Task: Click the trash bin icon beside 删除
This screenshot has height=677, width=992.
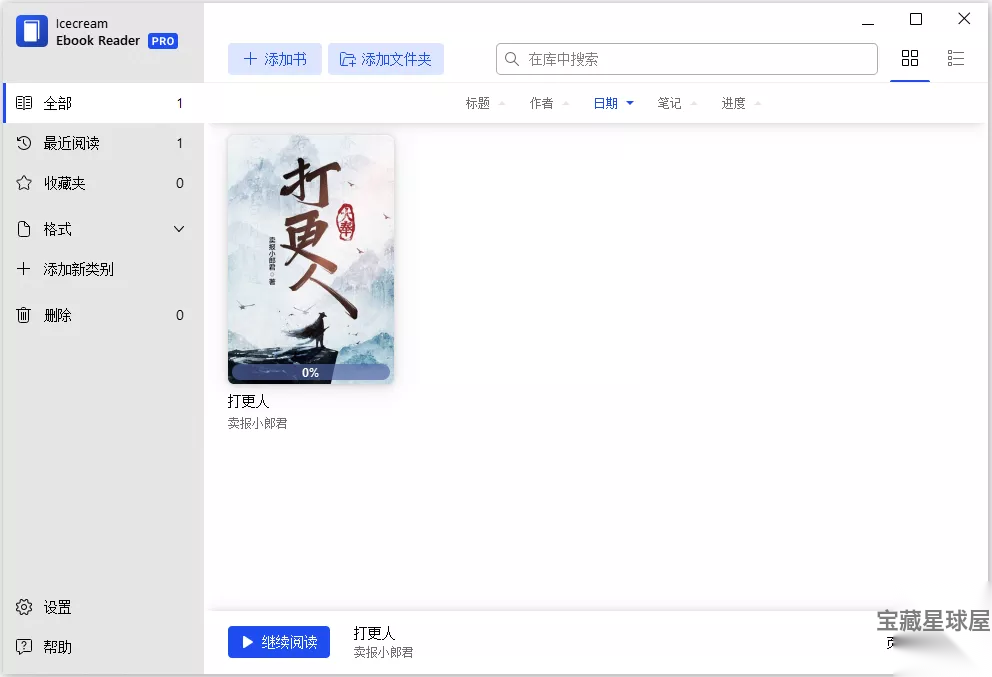Action: coord(23,315)
